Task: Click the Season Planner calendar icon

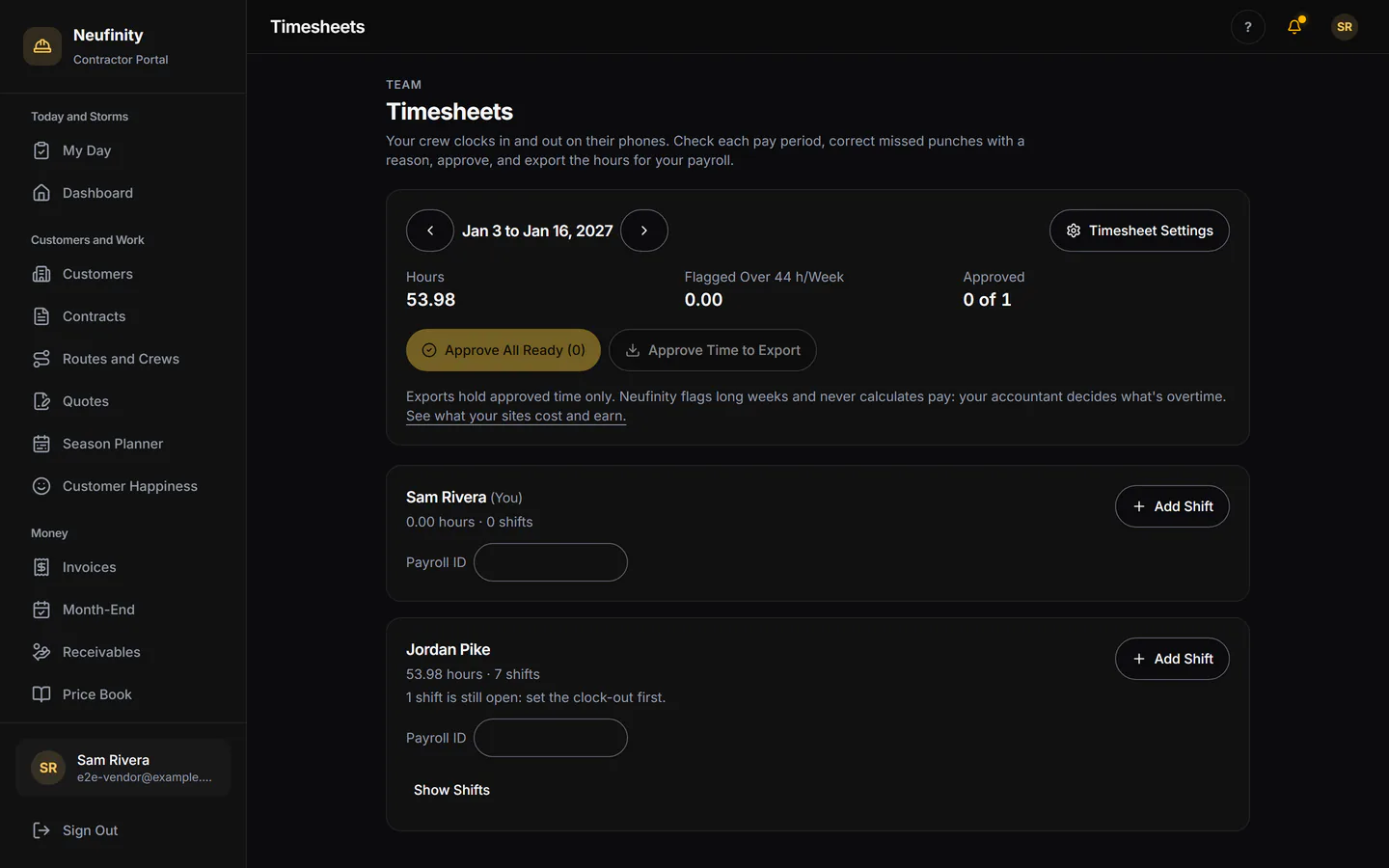Action: pyautogui.click(x=41, y=444)
